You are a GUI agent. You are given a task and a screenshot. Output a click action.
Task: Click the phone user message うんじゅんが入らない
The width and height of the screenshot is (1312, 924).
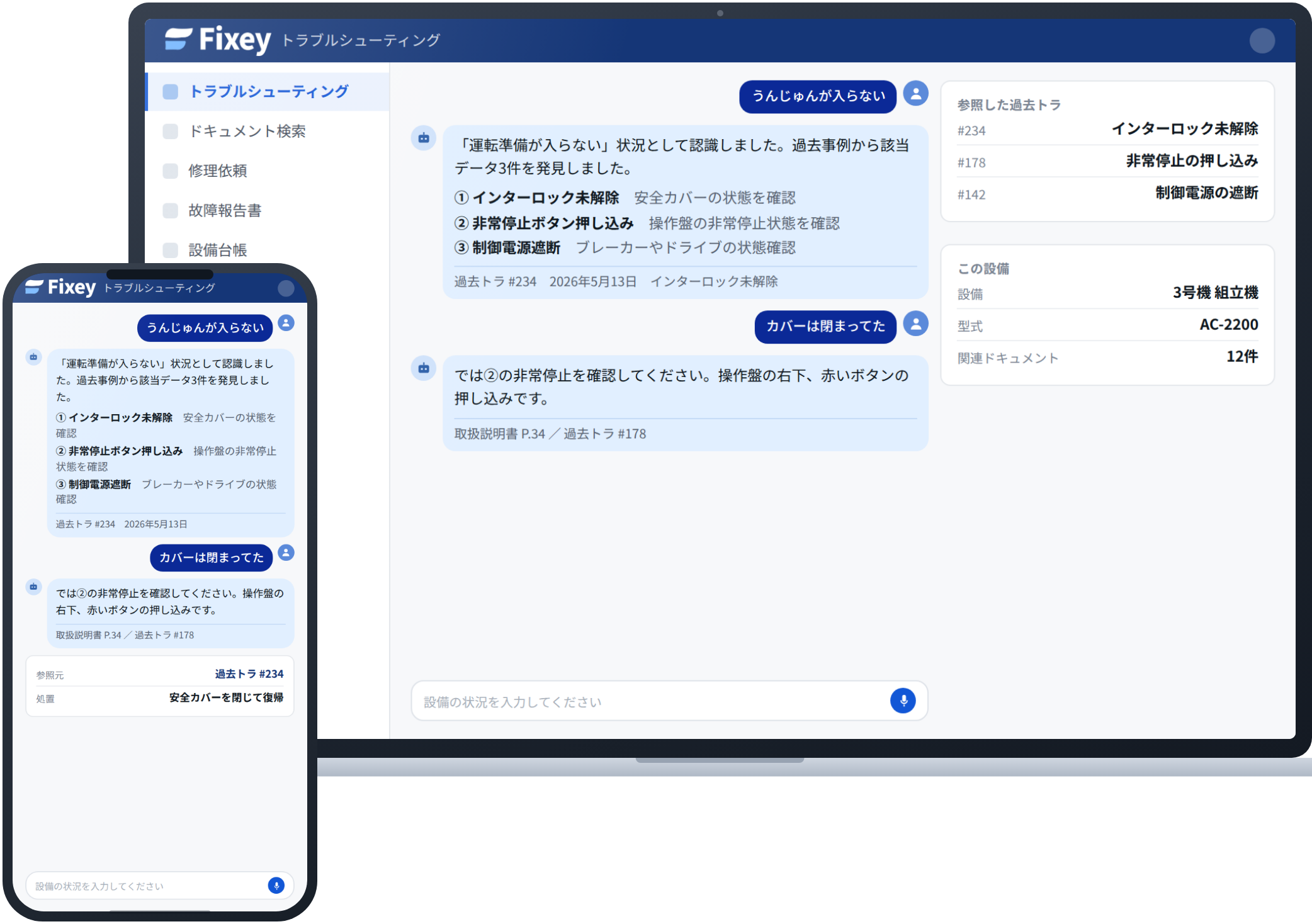click(x=205, y=328)
